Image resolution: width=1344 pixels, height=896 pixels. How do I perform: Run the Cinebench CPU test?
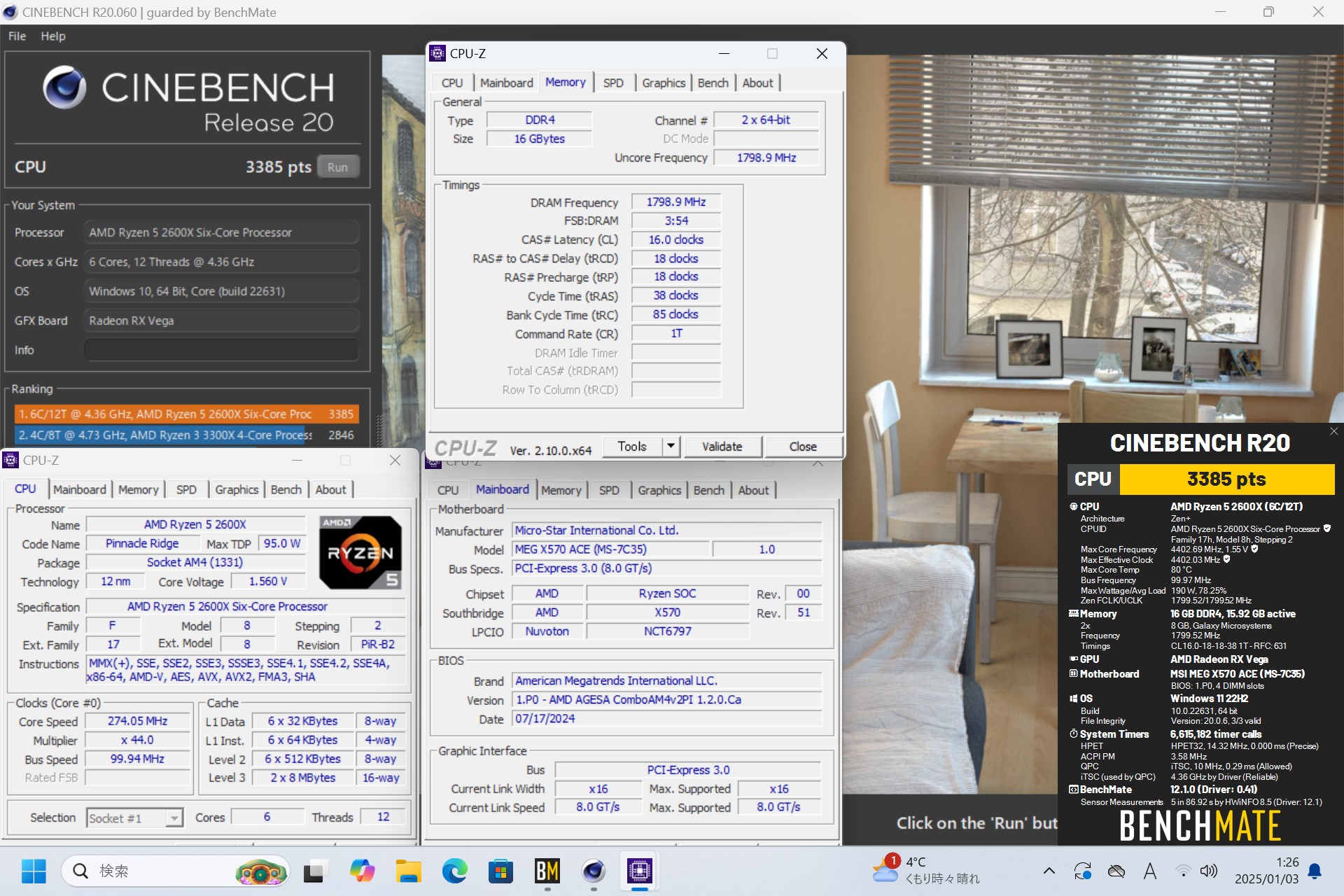coord(337,167)
